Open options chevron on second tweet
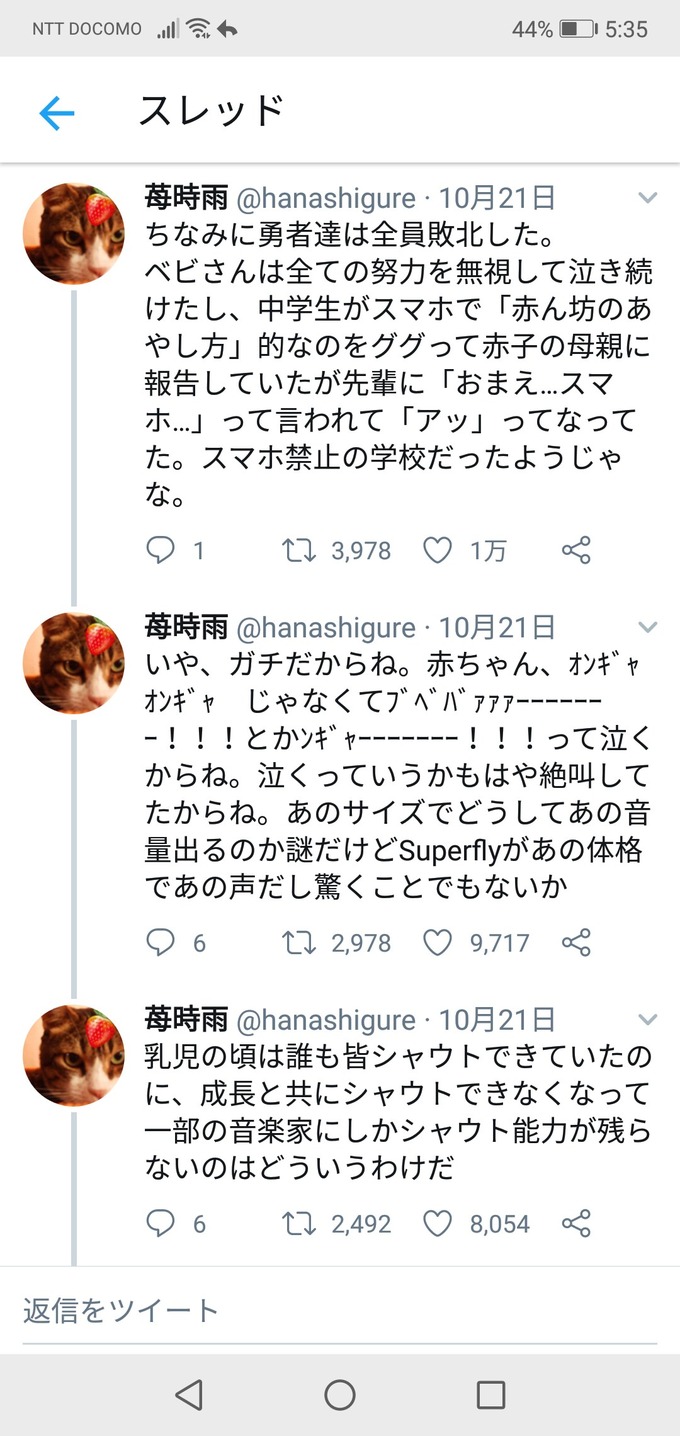Viewport: 680px width, 1436px height. point(648,628)
